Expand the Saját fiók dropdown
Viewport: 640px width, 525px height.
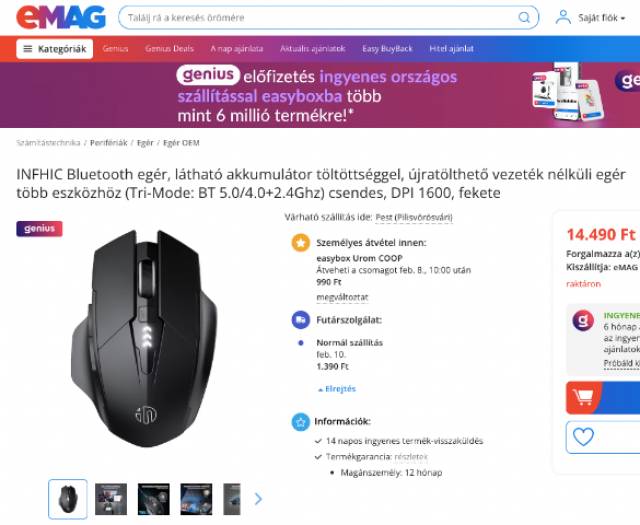point(602,18)
